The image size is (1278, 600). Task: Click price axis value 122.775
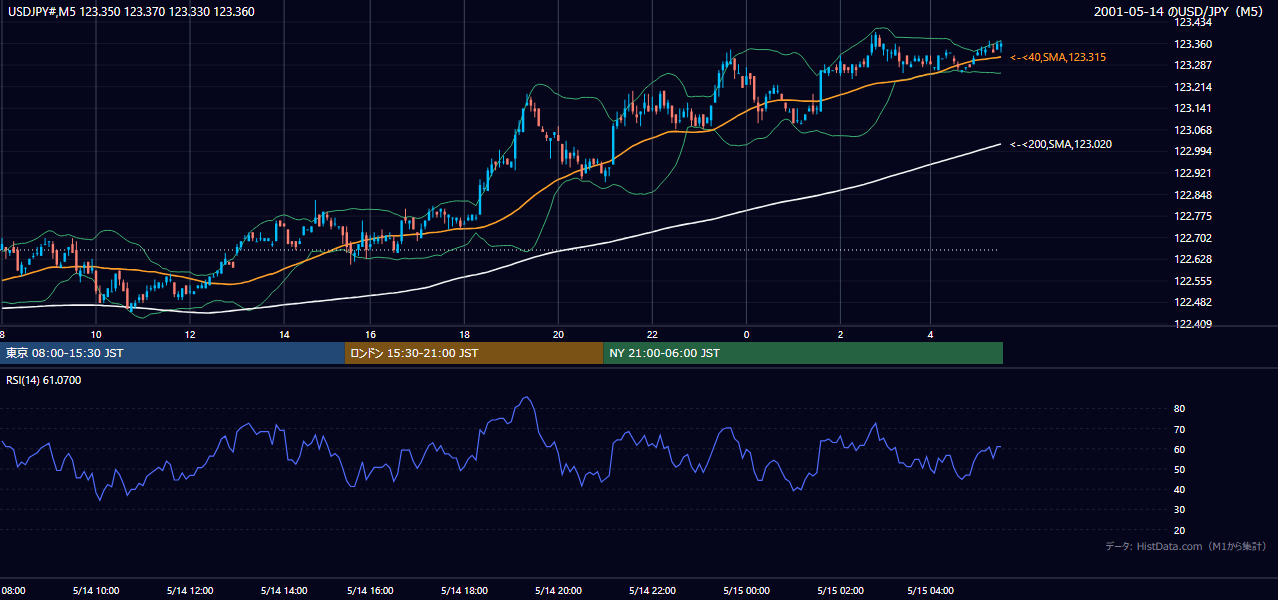click(1192, 216)
